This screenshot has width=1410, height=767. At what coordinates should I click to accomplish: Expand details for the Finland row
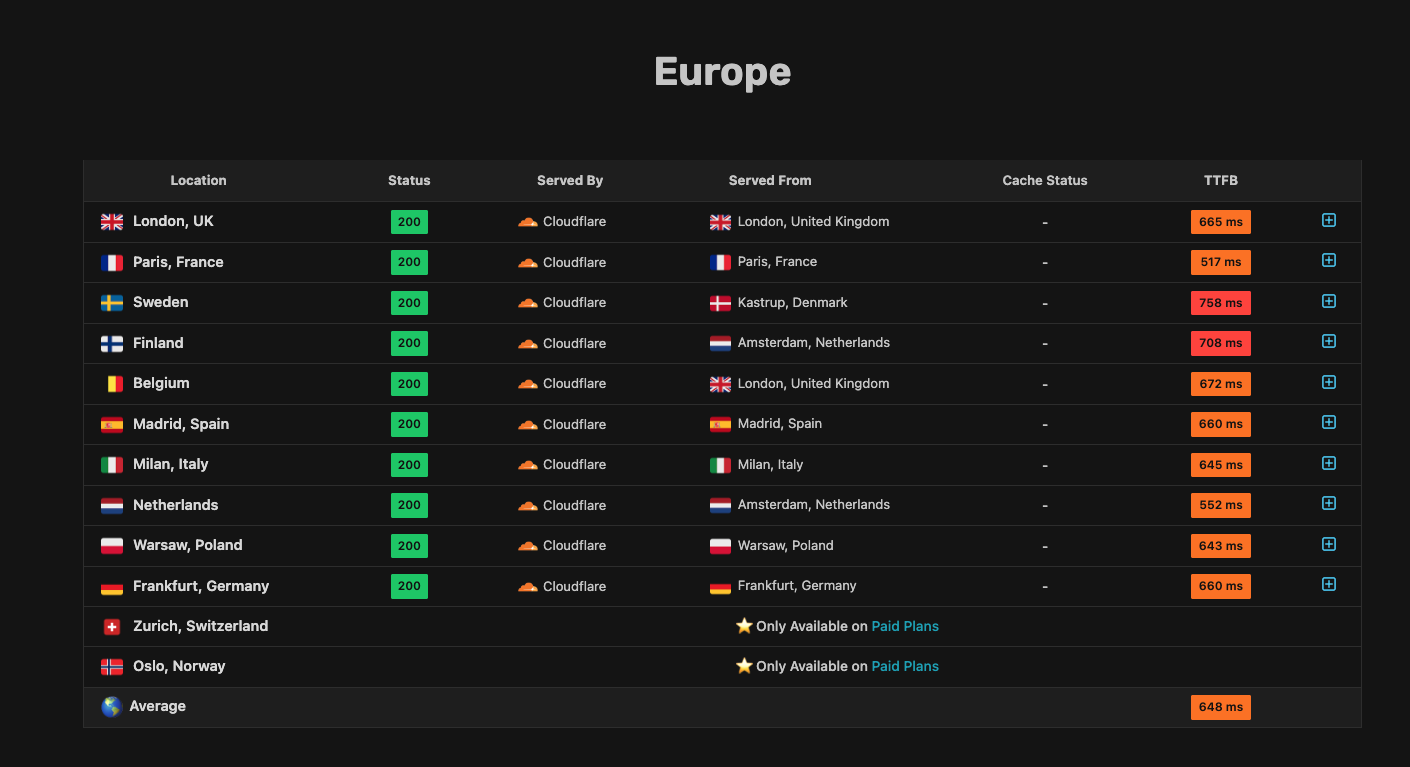1329,341
